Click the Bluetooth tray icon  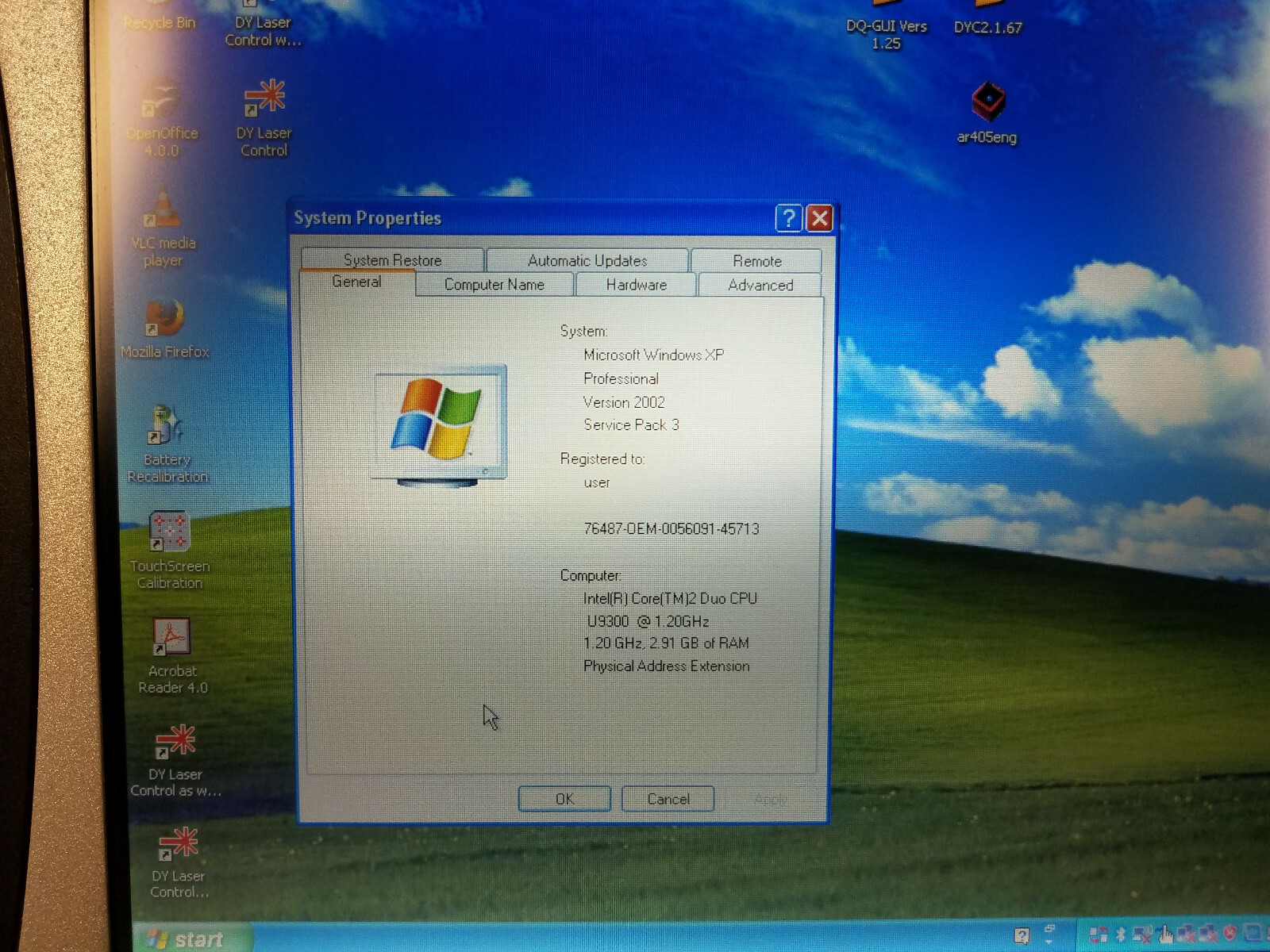(x=1121, y=935)
